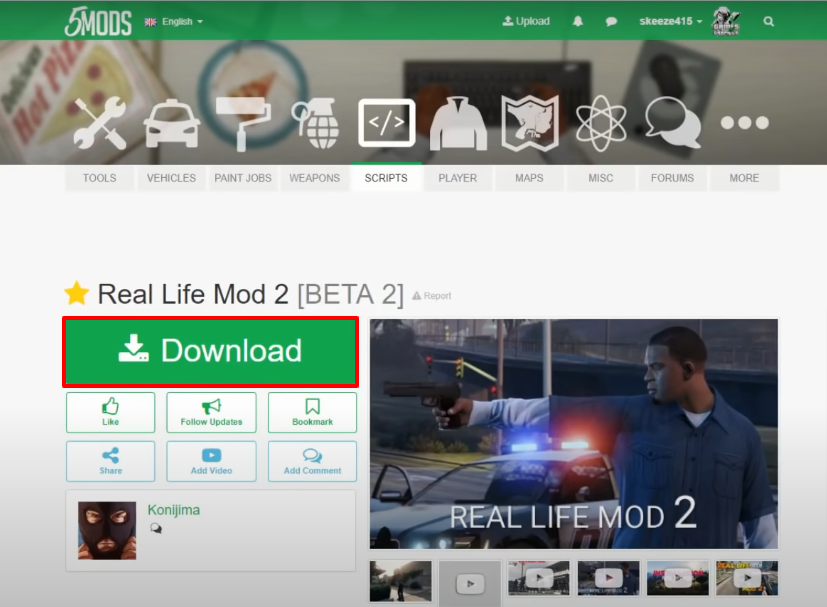Click the Vehicles car icon
This screenshot has height=607, width=827.
click(171, 124)
